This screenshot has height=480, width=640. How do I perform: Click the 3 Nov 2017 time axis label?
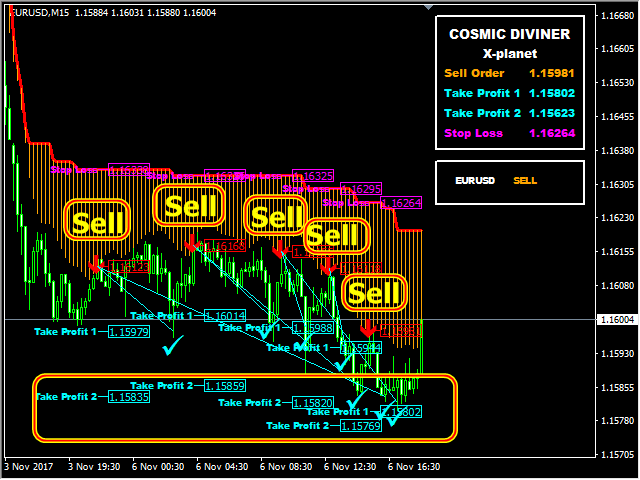(x=29, y=467)
